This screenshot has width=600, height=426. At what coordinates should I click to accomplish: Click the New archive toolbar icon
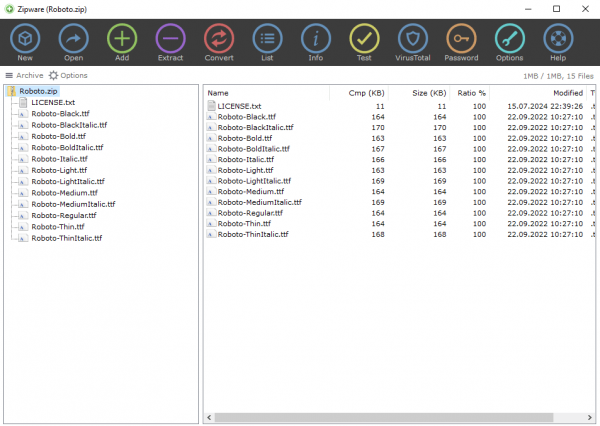(x=25, y=39)
